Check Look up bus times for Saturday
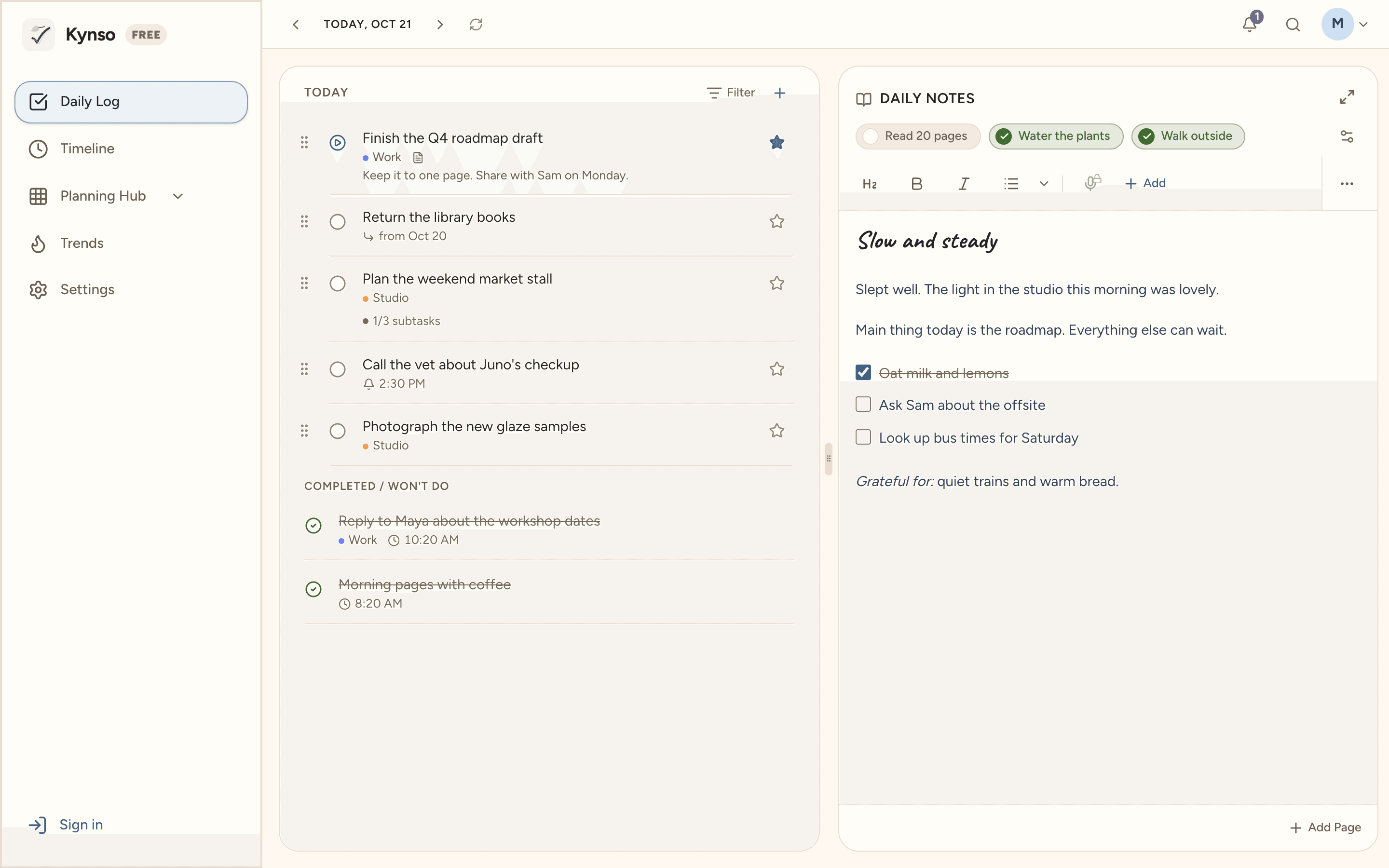This screenshot has height=868, width=1389. [863, 437]
